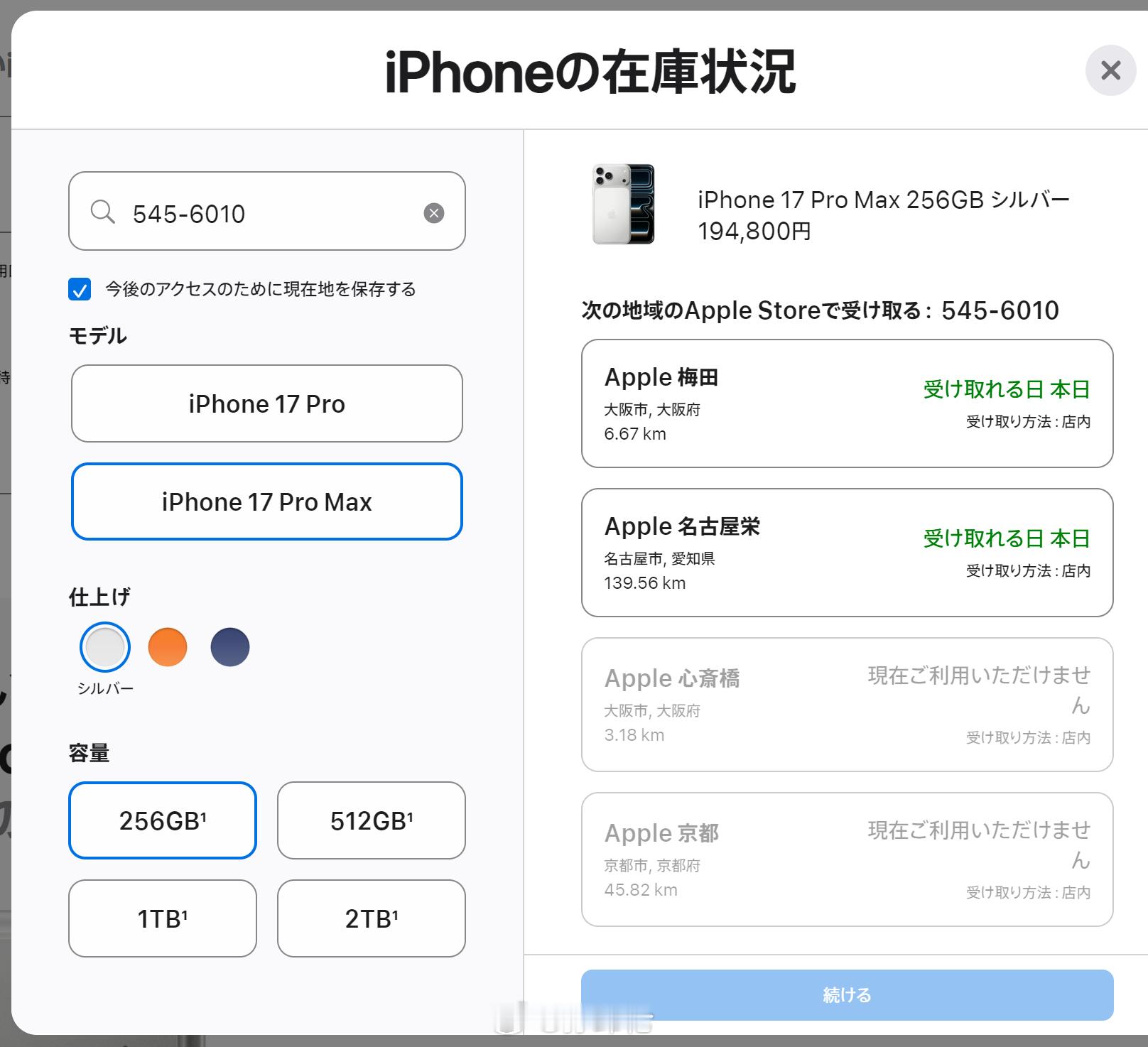This screenshot has width=1148, height=1047.
Task: Pick the Apple 名古屋栄 store for pickup
Action: click(x=847, y=553)
